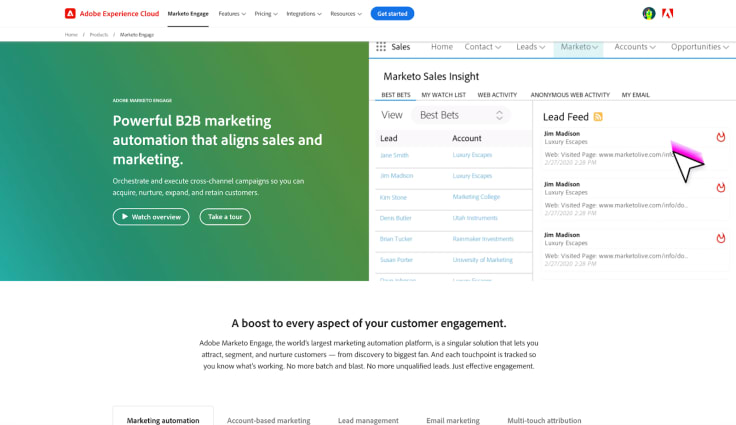Open the Marketing College account
The height and width of the screenshot is (425, 736).
[x=476, y=197]
